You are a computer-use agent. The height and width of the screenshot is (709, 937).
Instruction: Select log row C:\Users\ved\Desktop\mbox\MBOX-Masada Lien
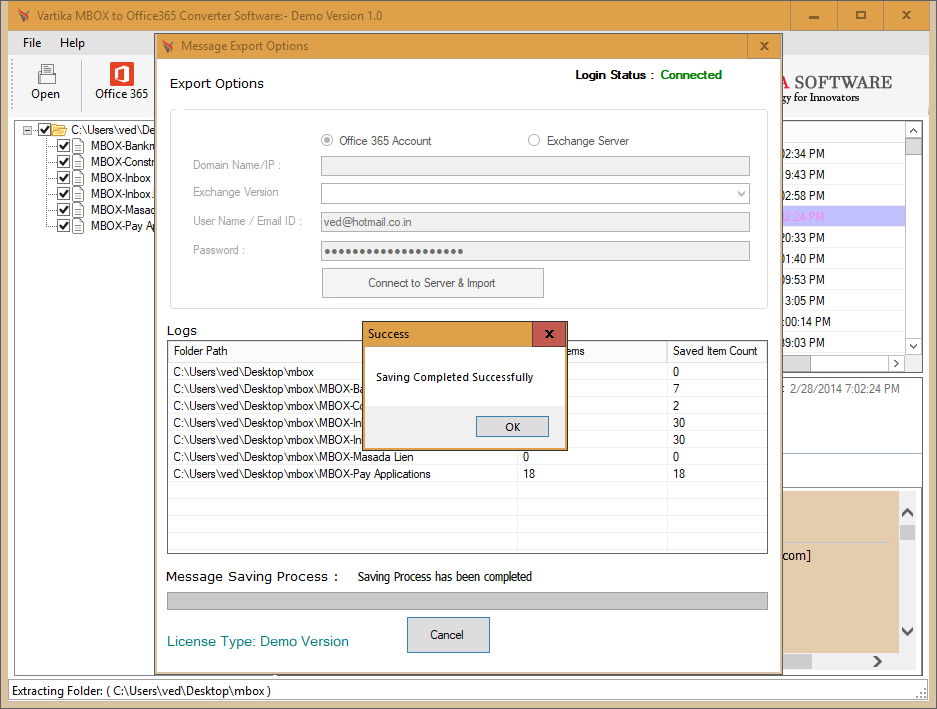tap(467, 457)
